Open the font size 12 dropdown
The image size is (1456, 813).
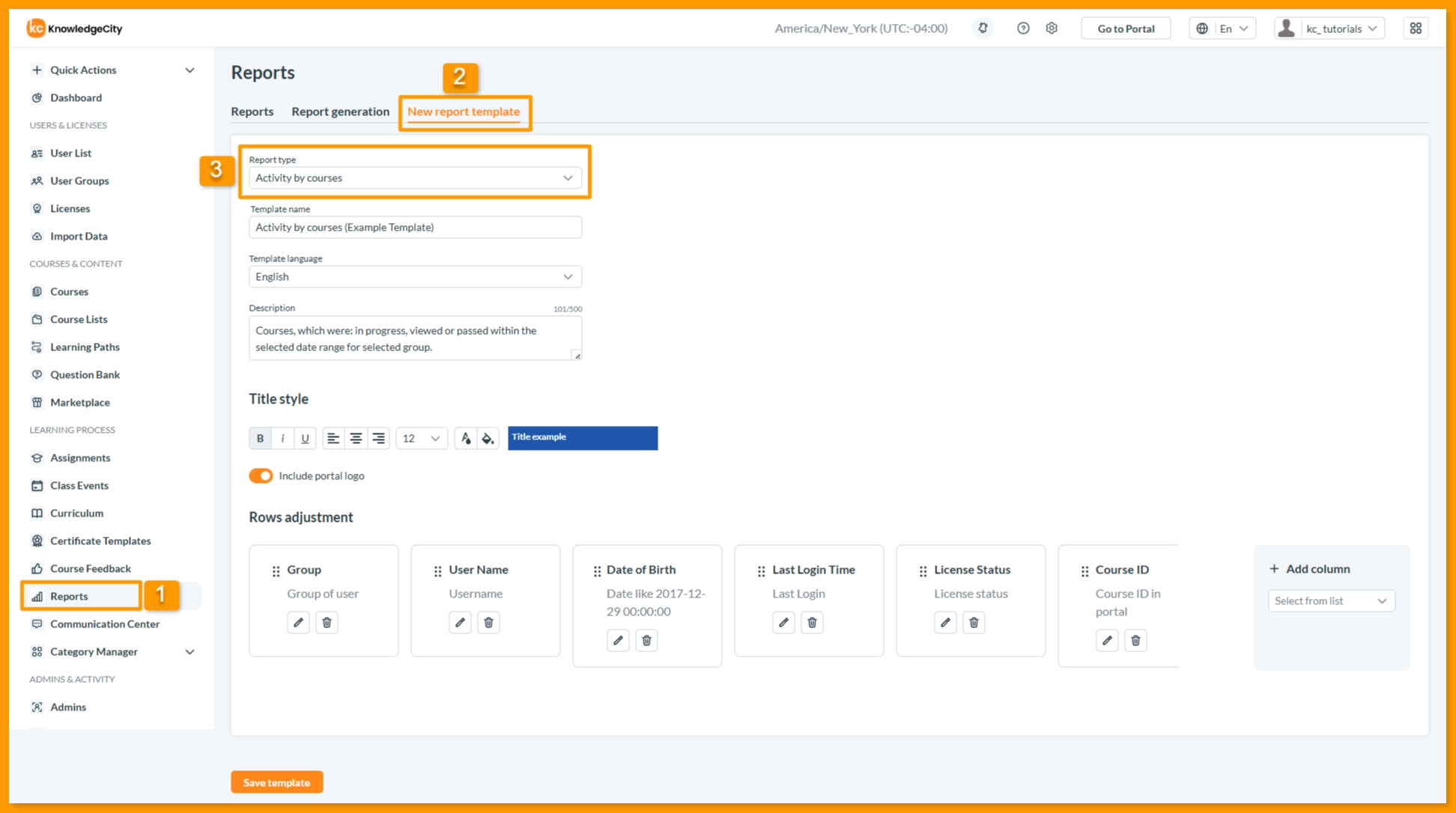(422, 438)
